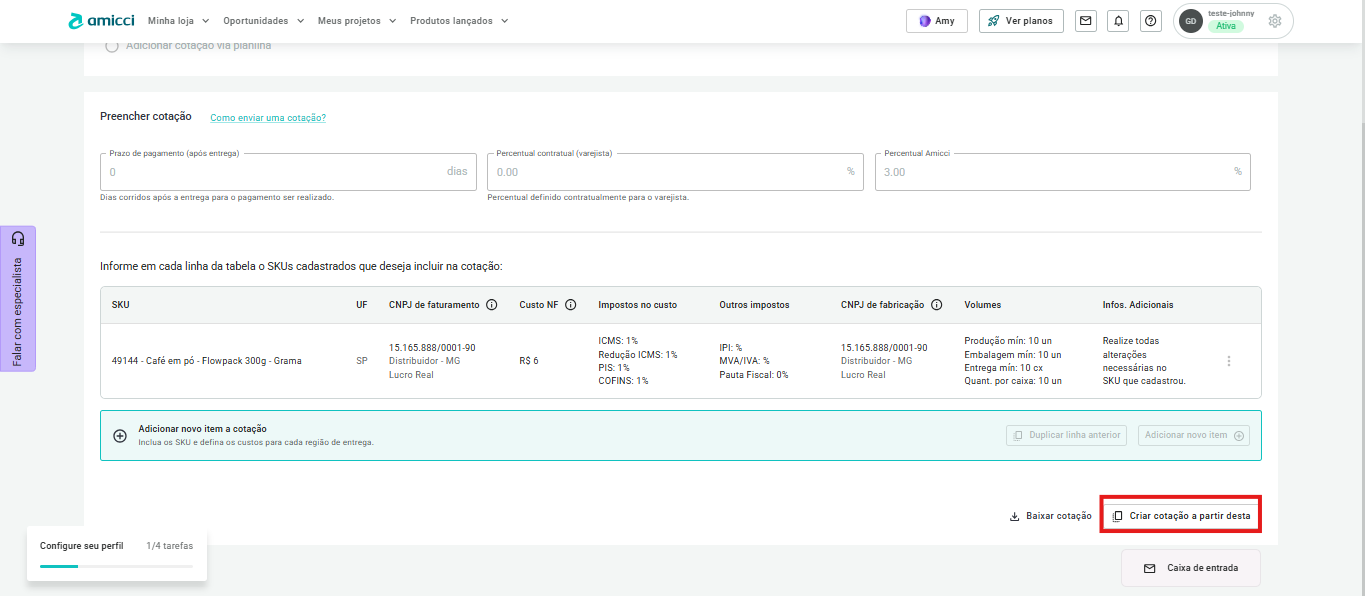
Task: Click teste-johnny username label
Action: 1231,13
